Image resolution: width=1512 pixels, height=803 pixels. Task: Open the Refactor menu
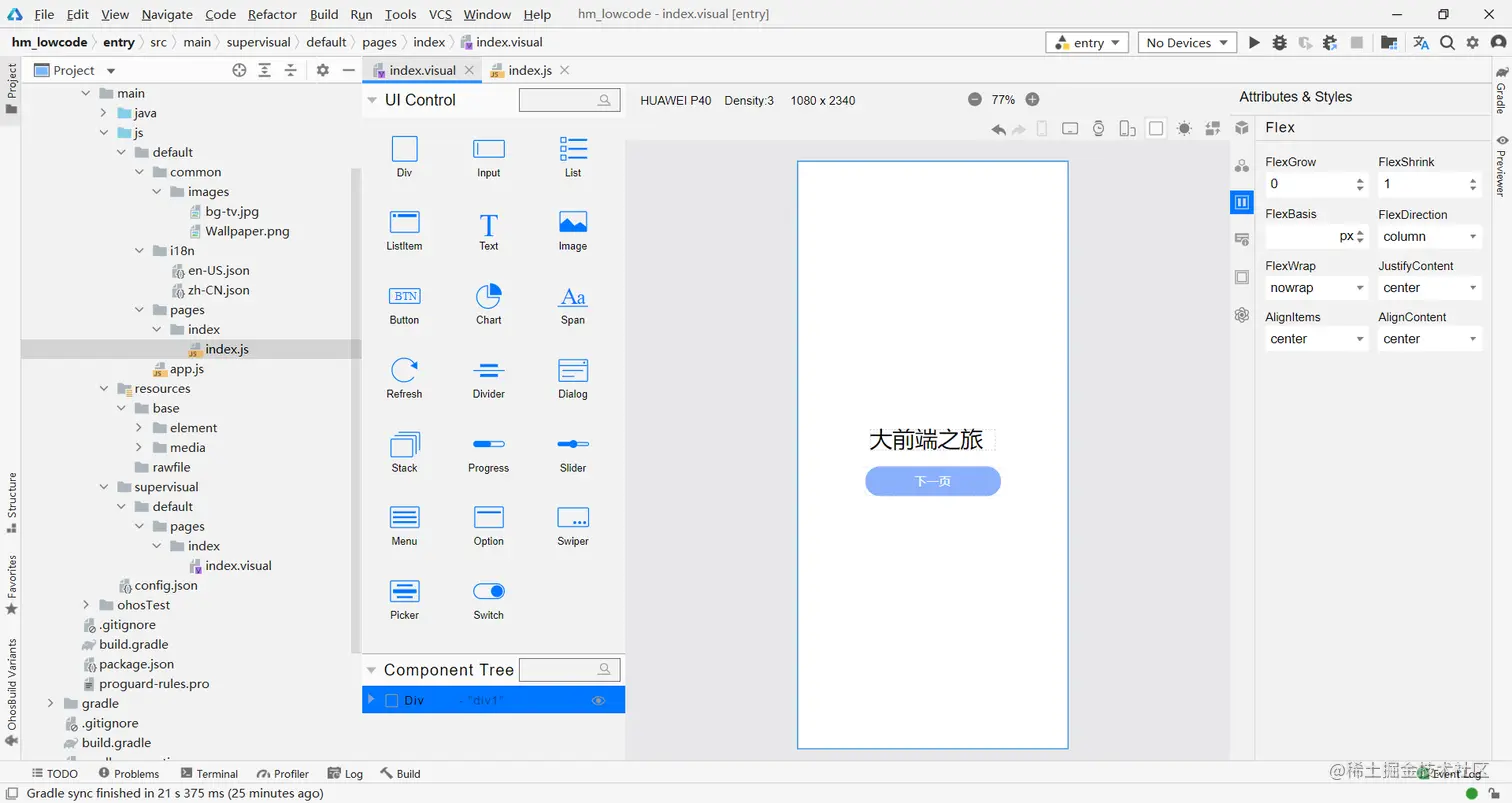coord(272,14)
